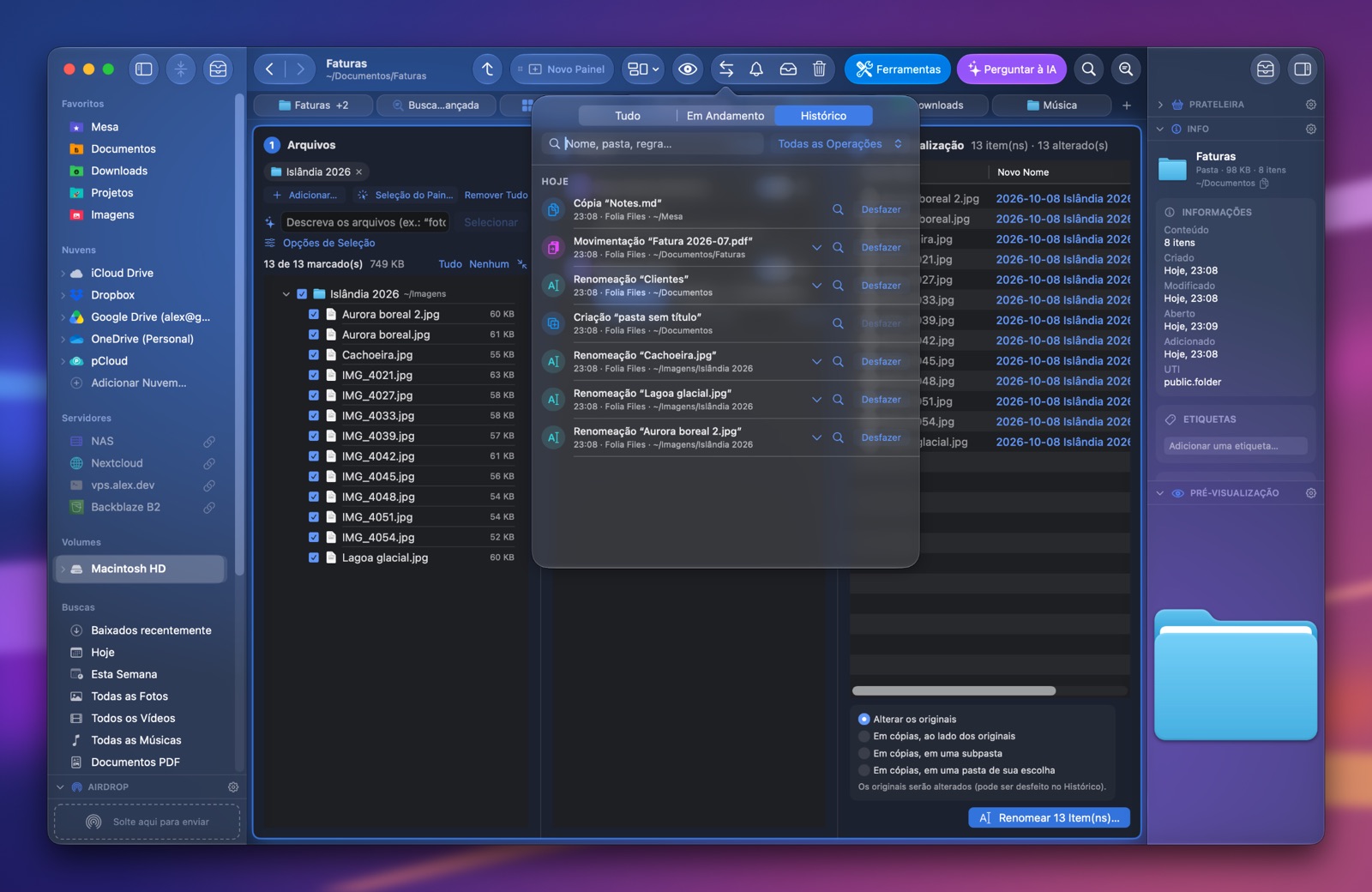Screen dimensions: 1372x892
Task: Uncheck Lagoa glacial.jpg checkbox
Action: pos(314,557)
